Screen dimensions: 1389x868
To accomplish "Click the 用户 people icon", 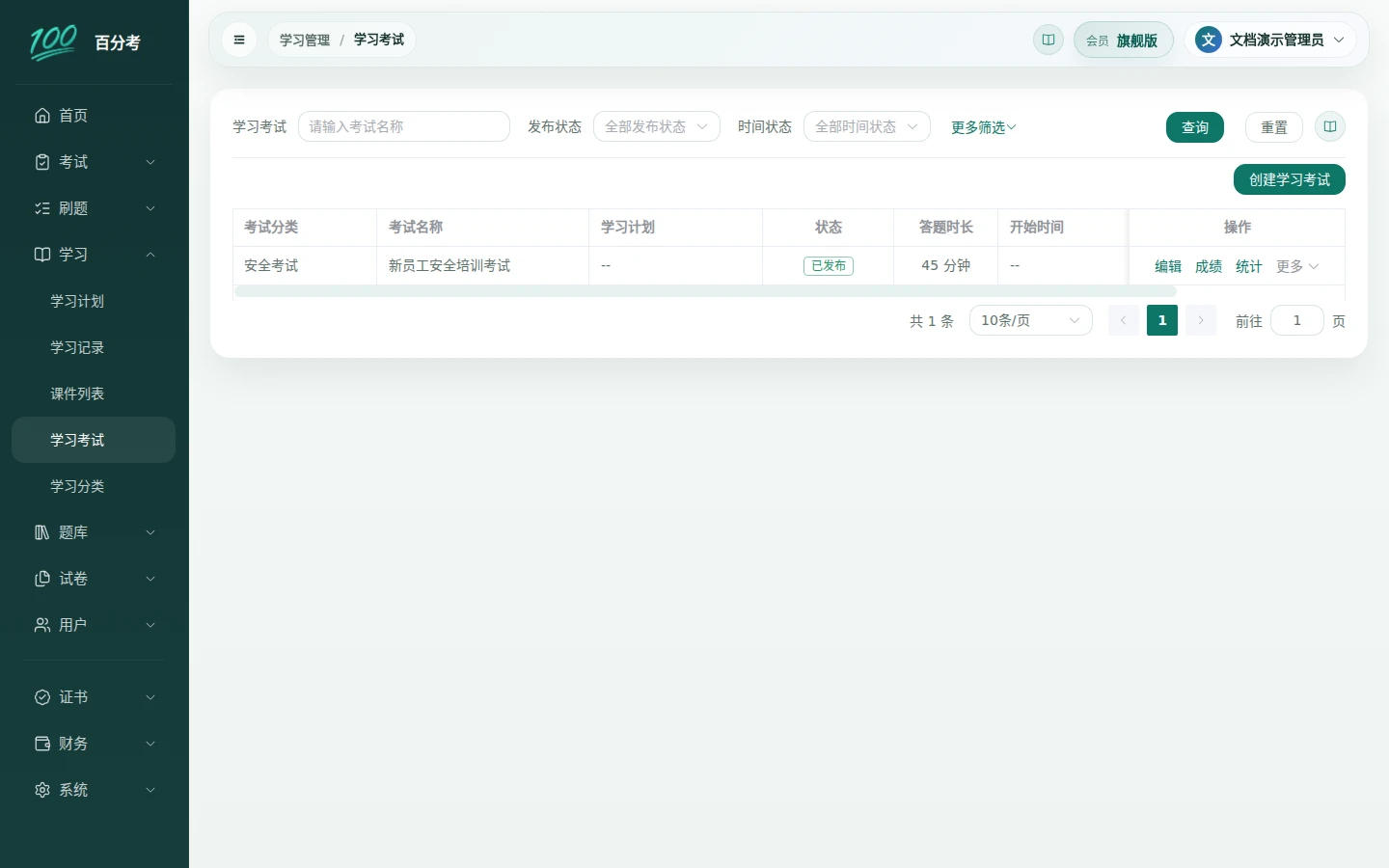I will tap(42, 625).
